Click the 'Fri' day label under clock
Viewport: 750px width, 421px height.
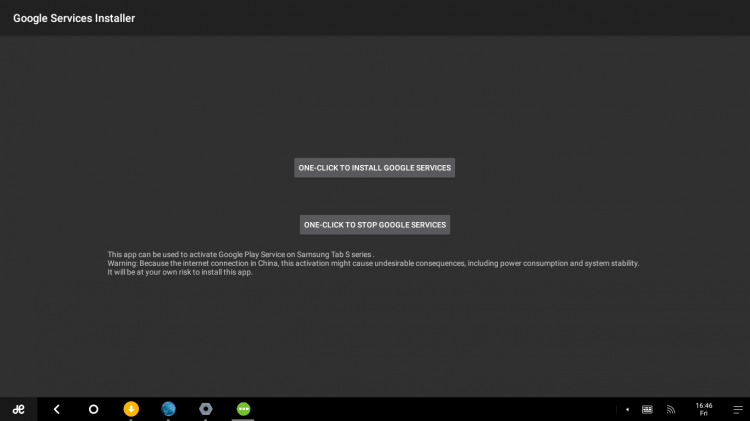(703, 414)
